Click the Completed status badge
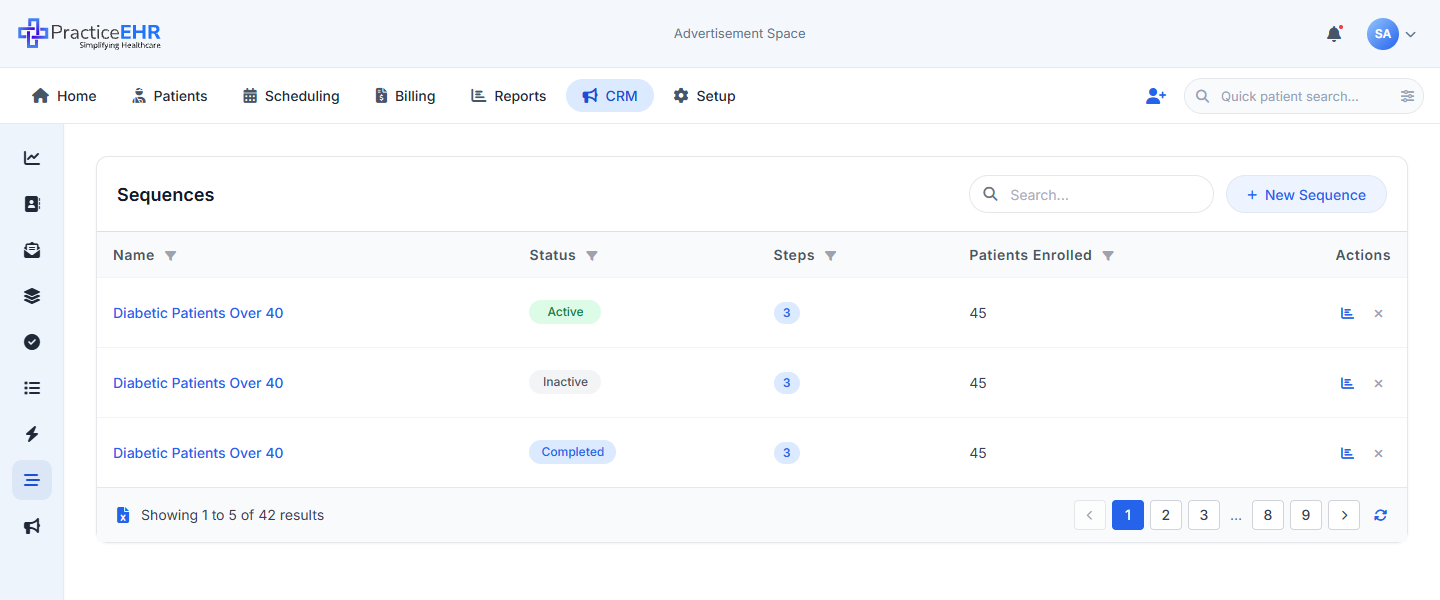 [572, 452]
